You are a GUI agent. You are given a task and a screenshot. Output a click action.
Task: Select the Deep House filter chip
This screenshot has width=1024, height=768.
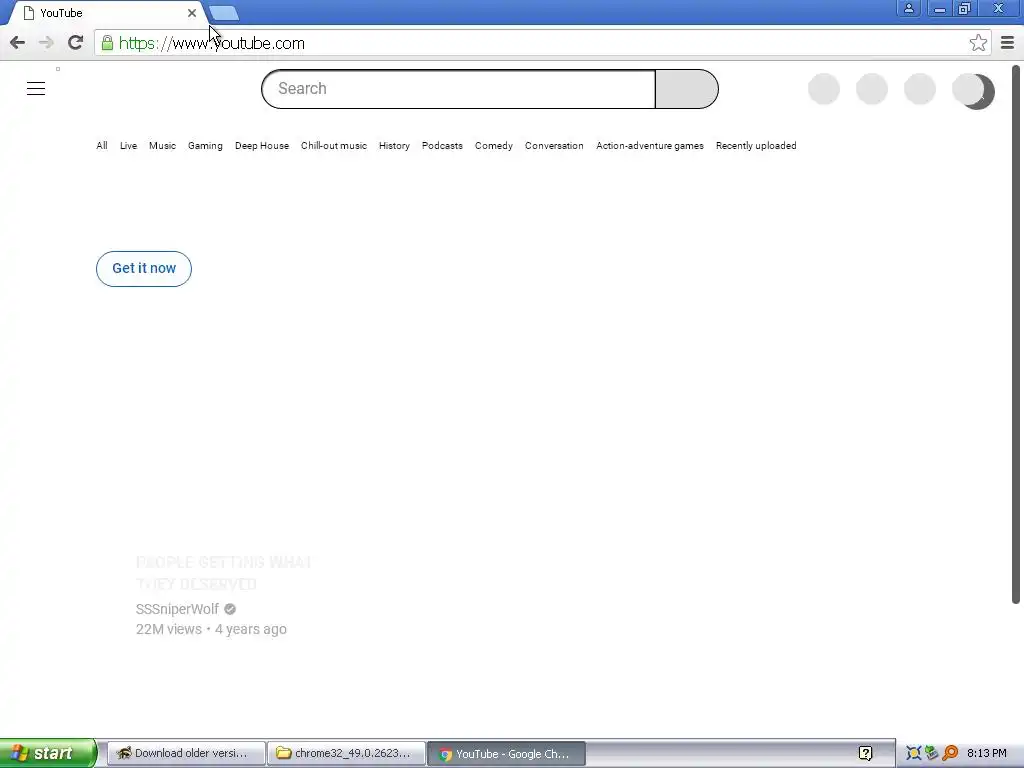pos(262,146)
